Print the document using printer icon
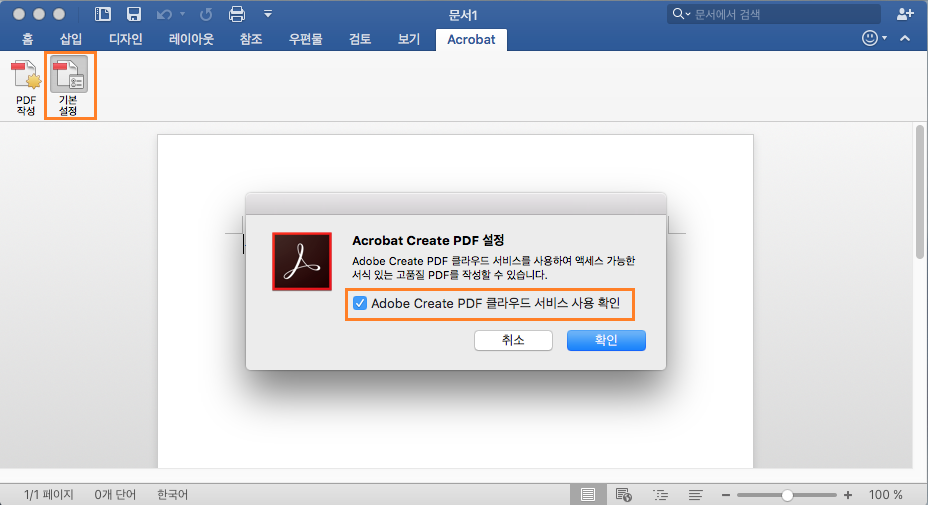 237,14
